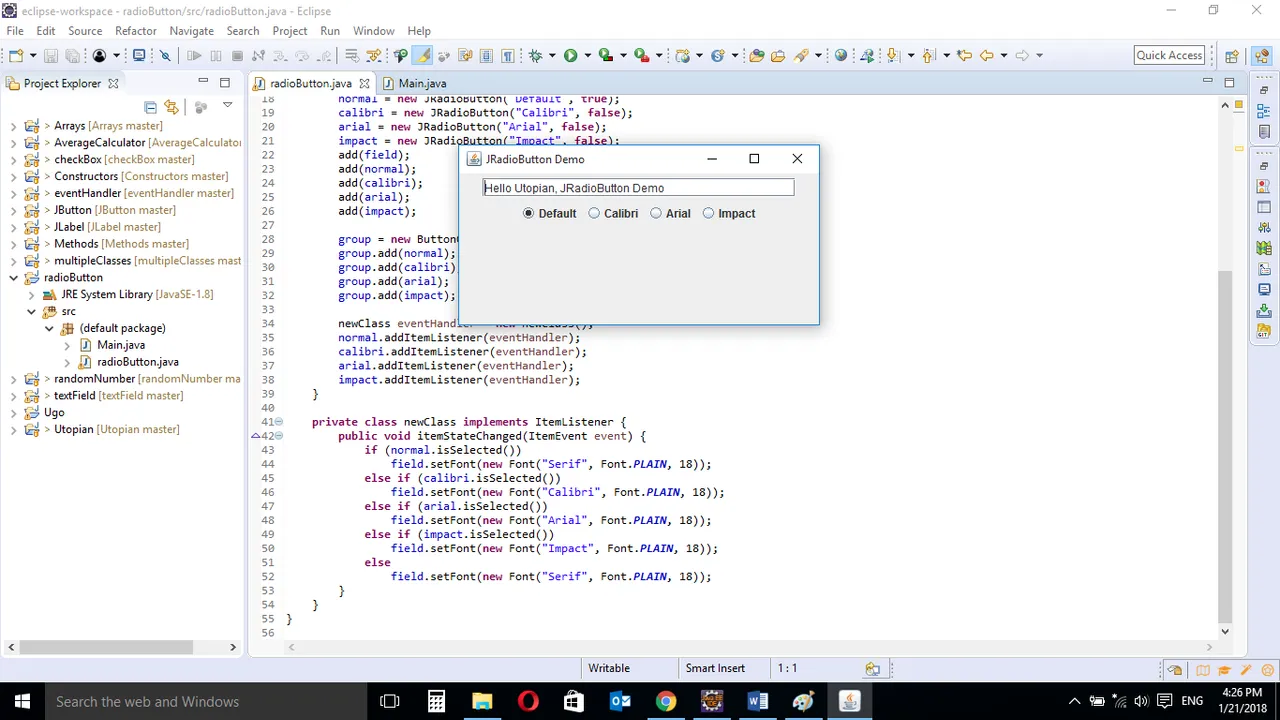Click the JRadioButton Demo text field
The width and height of the screenshot is (1280, 720).
pos(638,188)
